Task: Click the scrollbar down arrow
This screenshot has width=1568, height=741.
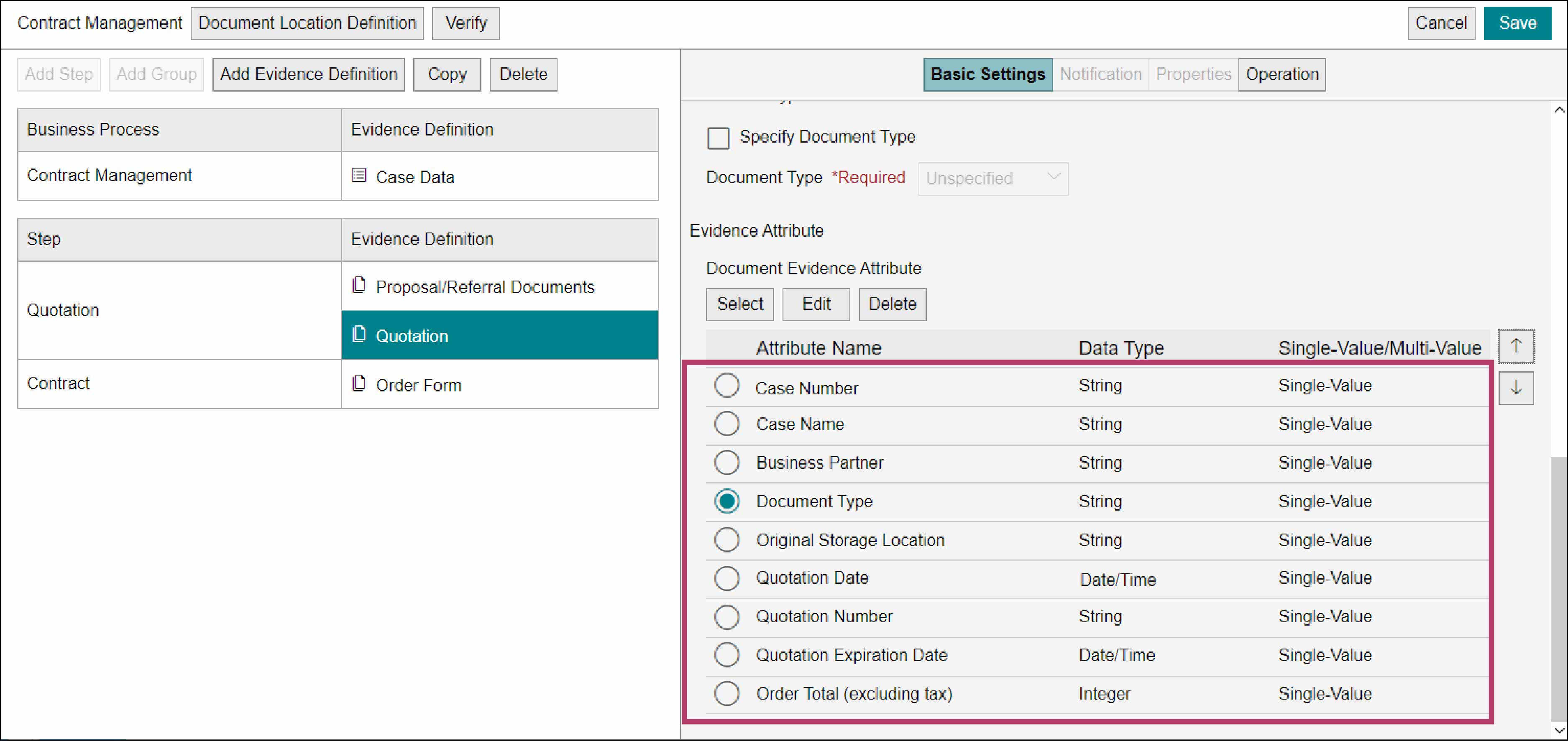Action: click(x=1559, y=730)
